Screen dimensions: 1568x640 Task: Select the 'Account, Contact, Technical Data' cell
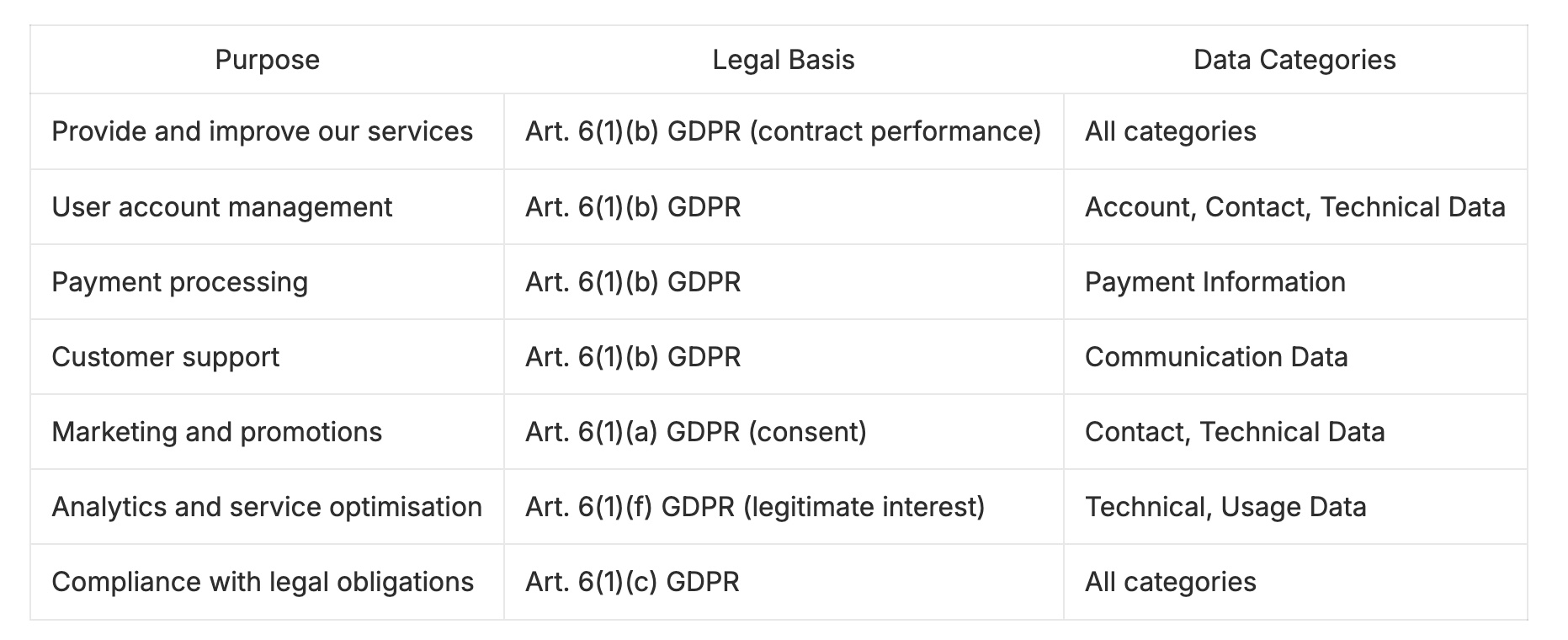click(1294, 207)
